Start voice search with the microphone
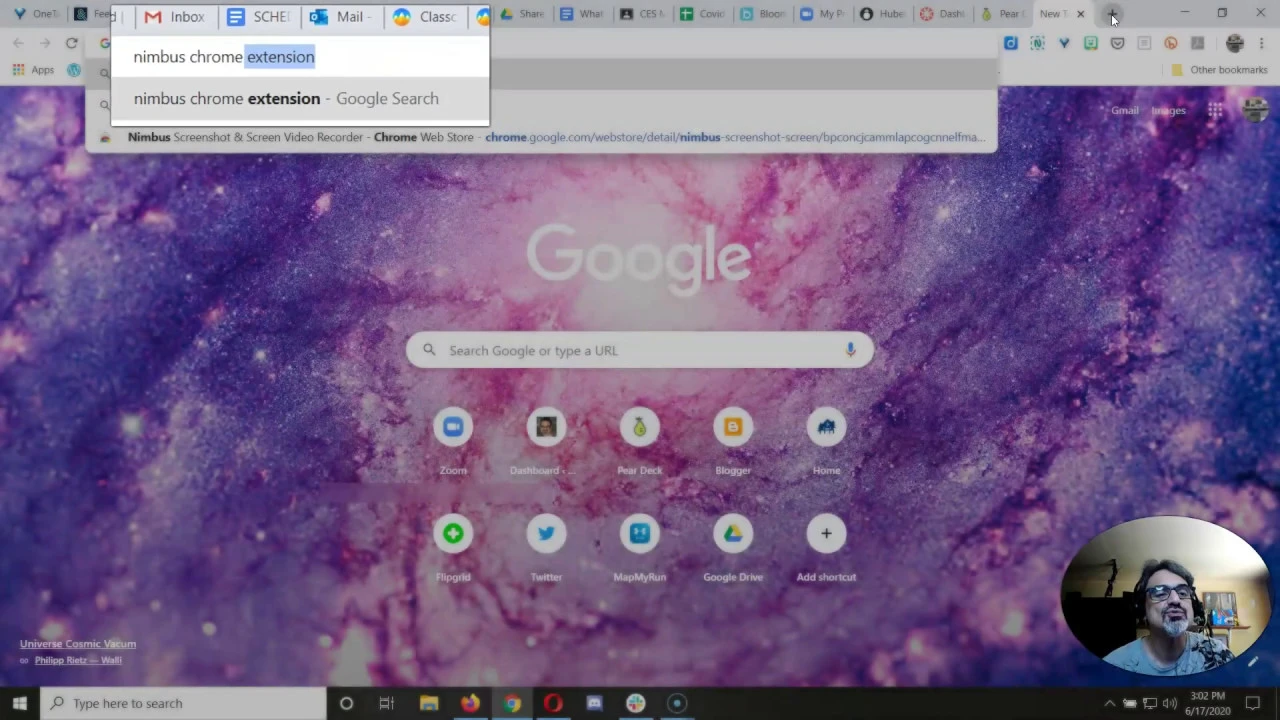The height and width of the screenshot is (720, 1280). point(850,350)
